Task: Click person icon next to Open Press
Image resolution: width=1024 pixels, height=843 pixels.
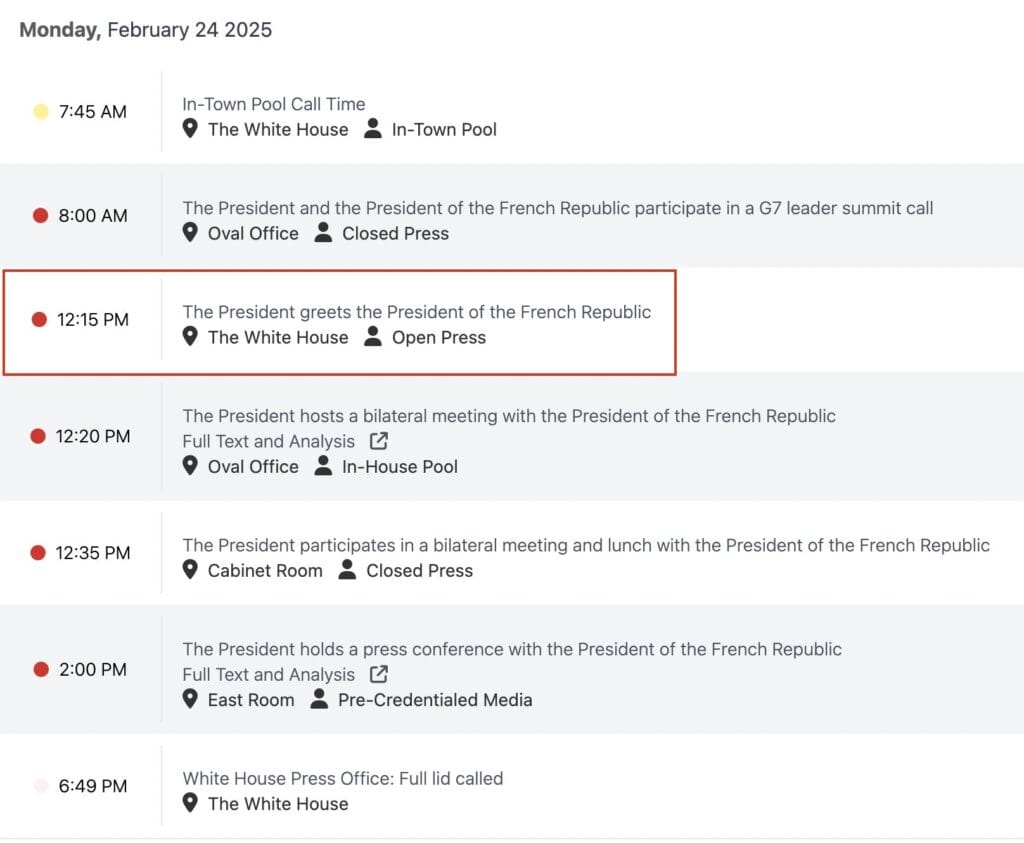Action: point(373,336)
